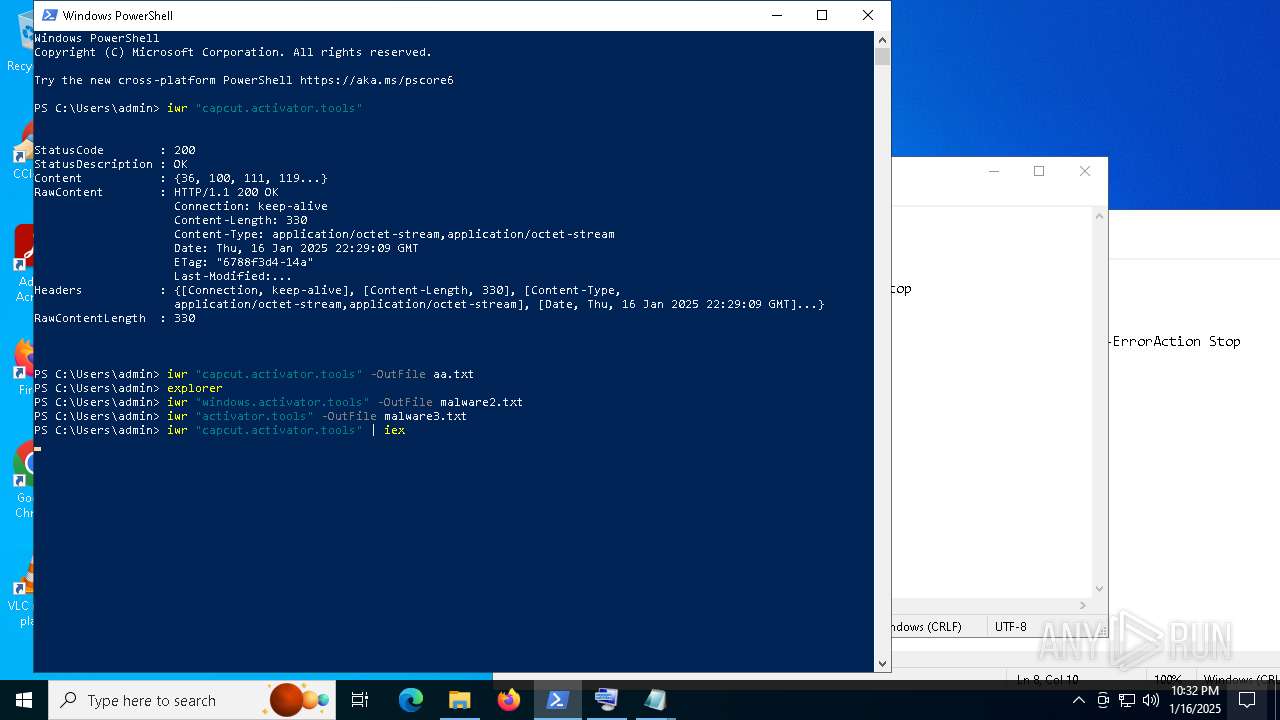Minimize the background Notepad window

993,171
